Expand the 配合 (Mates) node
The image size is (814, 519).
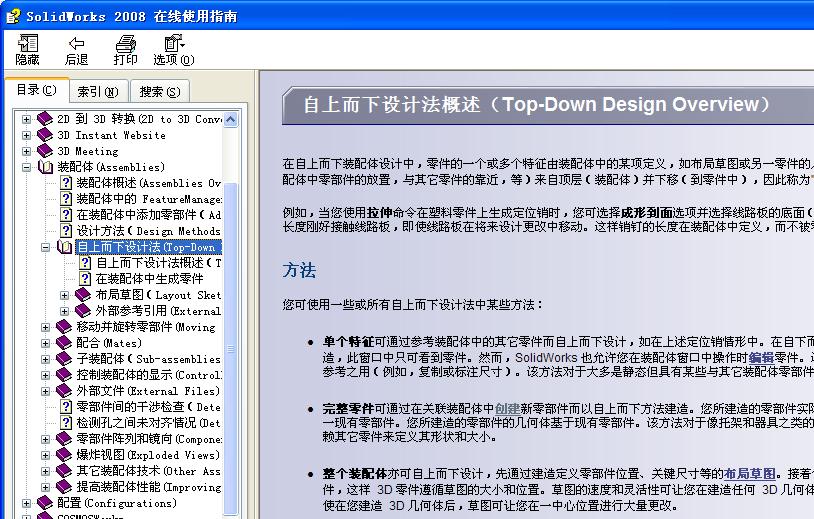click(45, 344)
